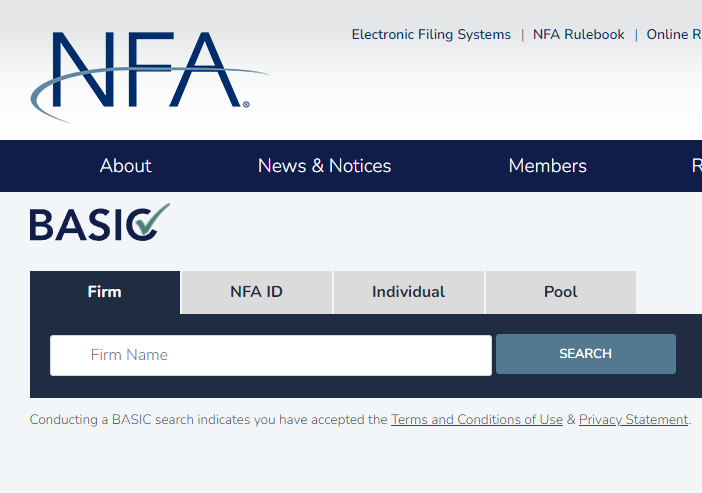Open Terms and Conditions of Use
This screenshot has height=493, width=702.
click(476, 420)
